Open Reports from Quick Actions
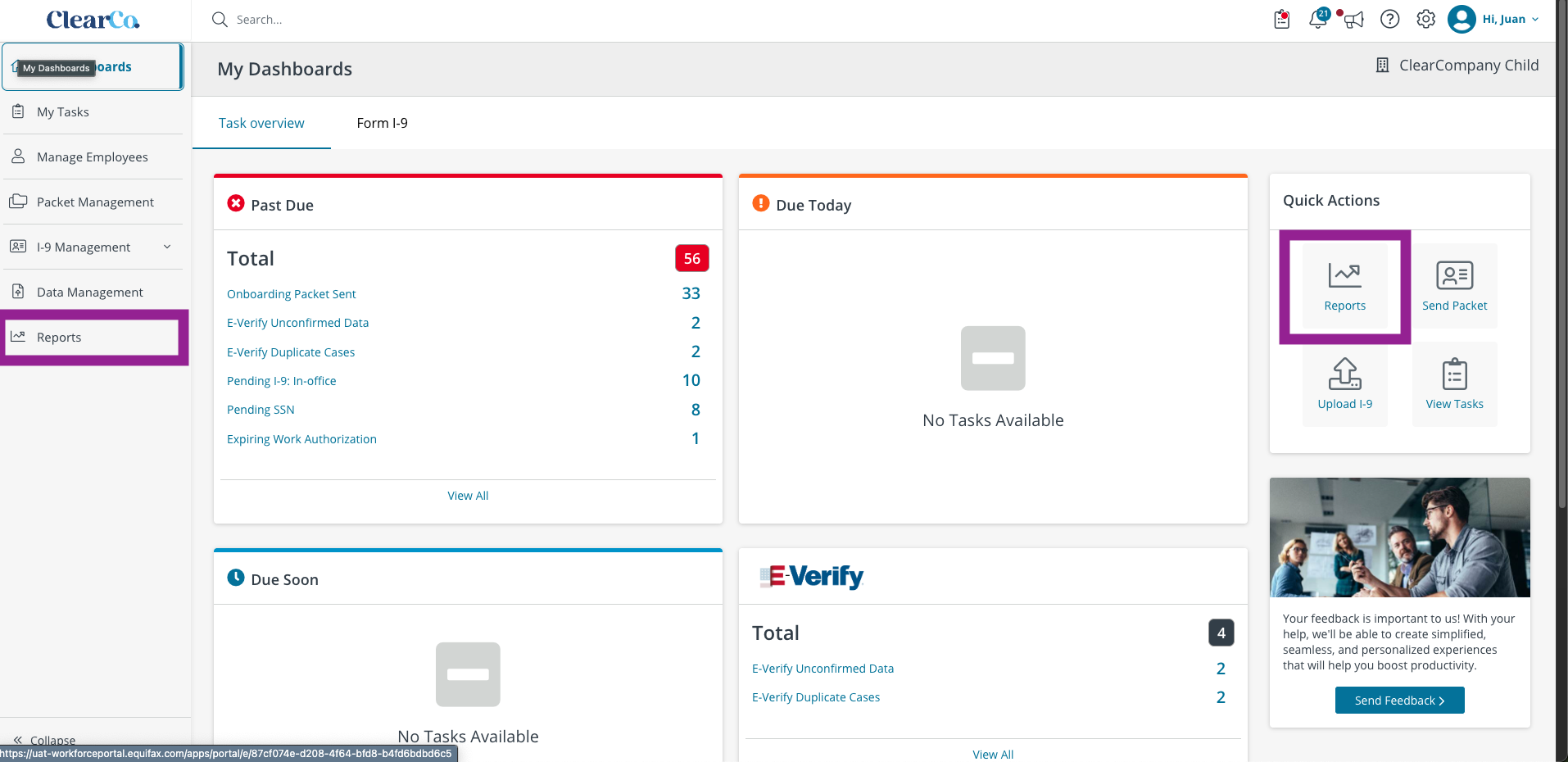Image resolution: width=1568 pixels, height=762 pixels. point(1344,286)
